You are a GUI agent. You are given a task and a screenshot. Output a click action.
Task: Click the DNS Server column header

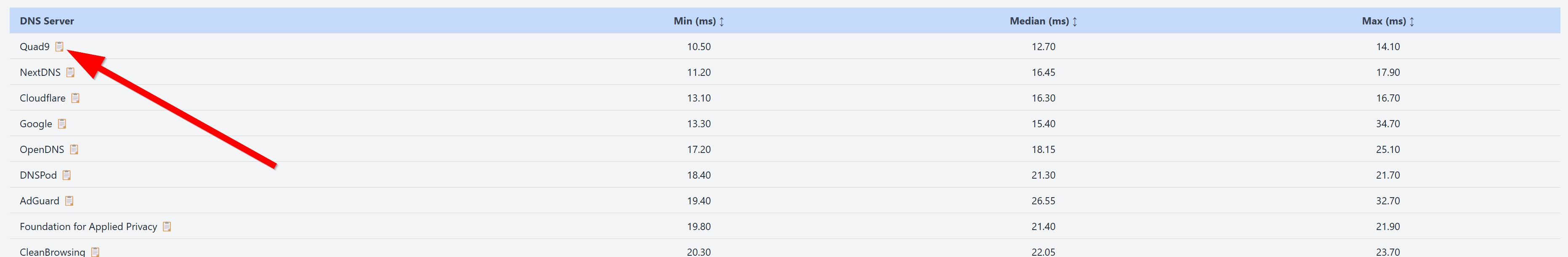[47, 21]
